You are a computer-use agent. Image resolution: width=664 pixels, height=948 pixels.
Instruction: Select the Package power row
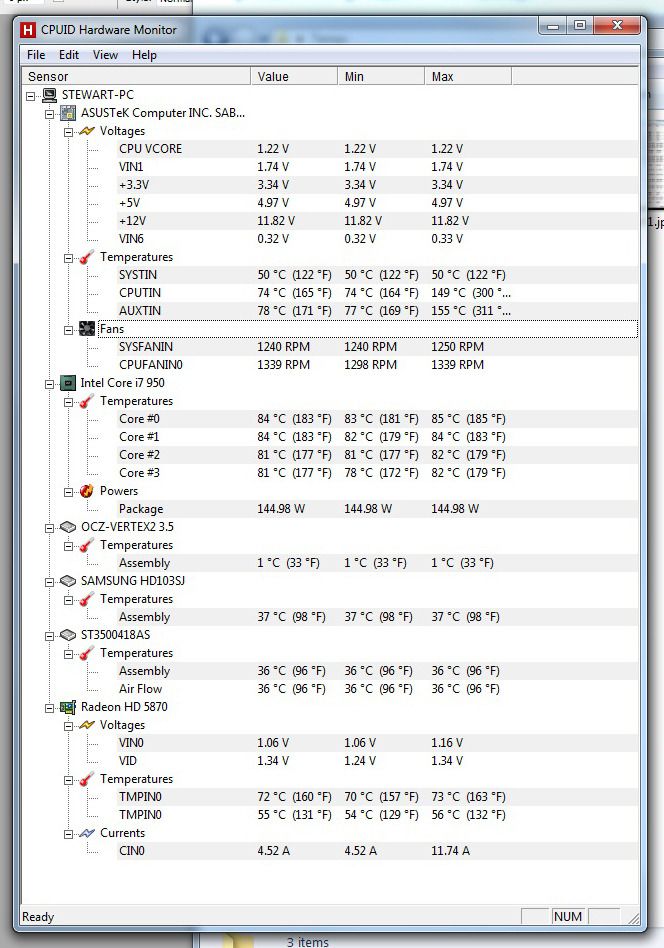pyautogui.click(x=141, y=509)
